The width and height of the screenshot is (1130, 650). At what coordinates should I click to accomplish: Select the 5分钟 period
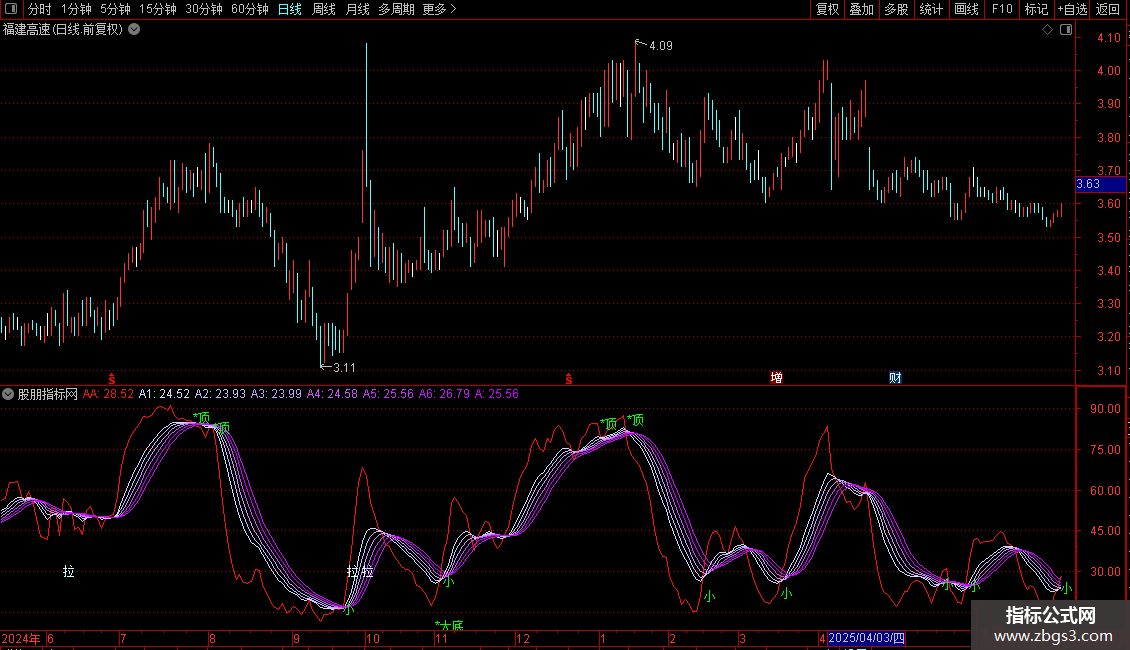115,9
